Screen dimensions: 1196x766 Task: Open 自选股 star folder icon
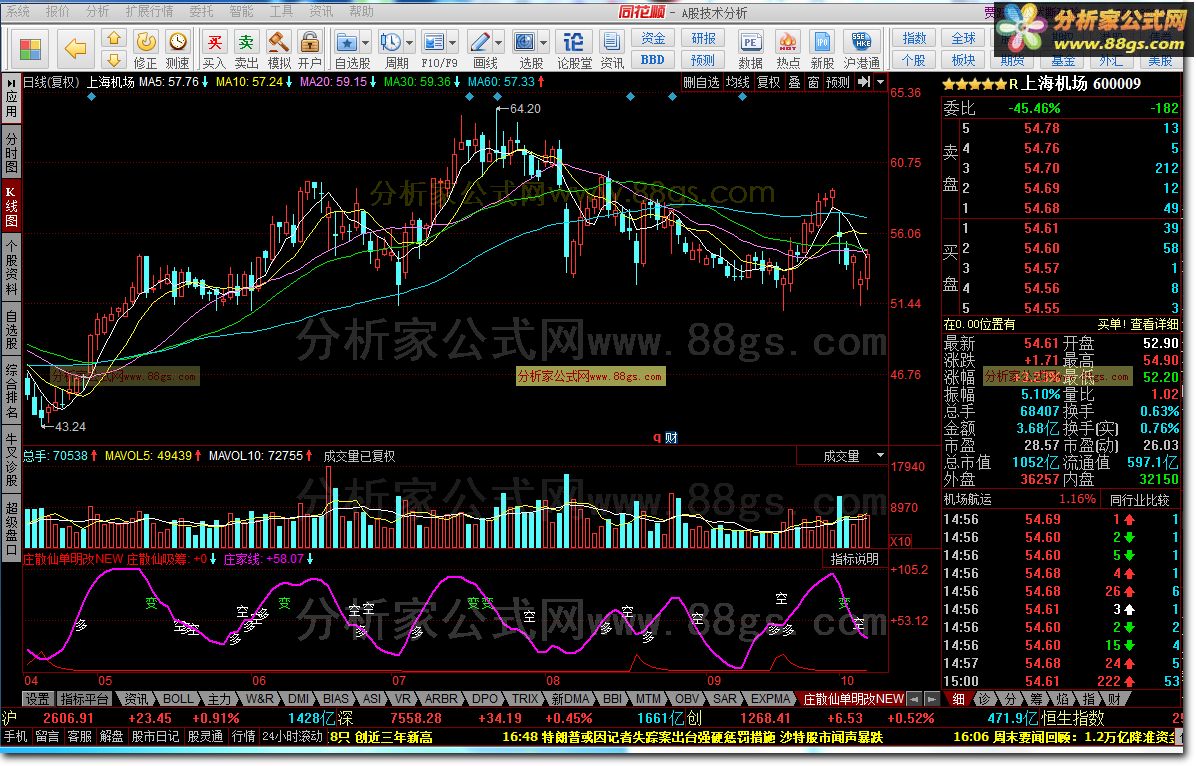347,41
